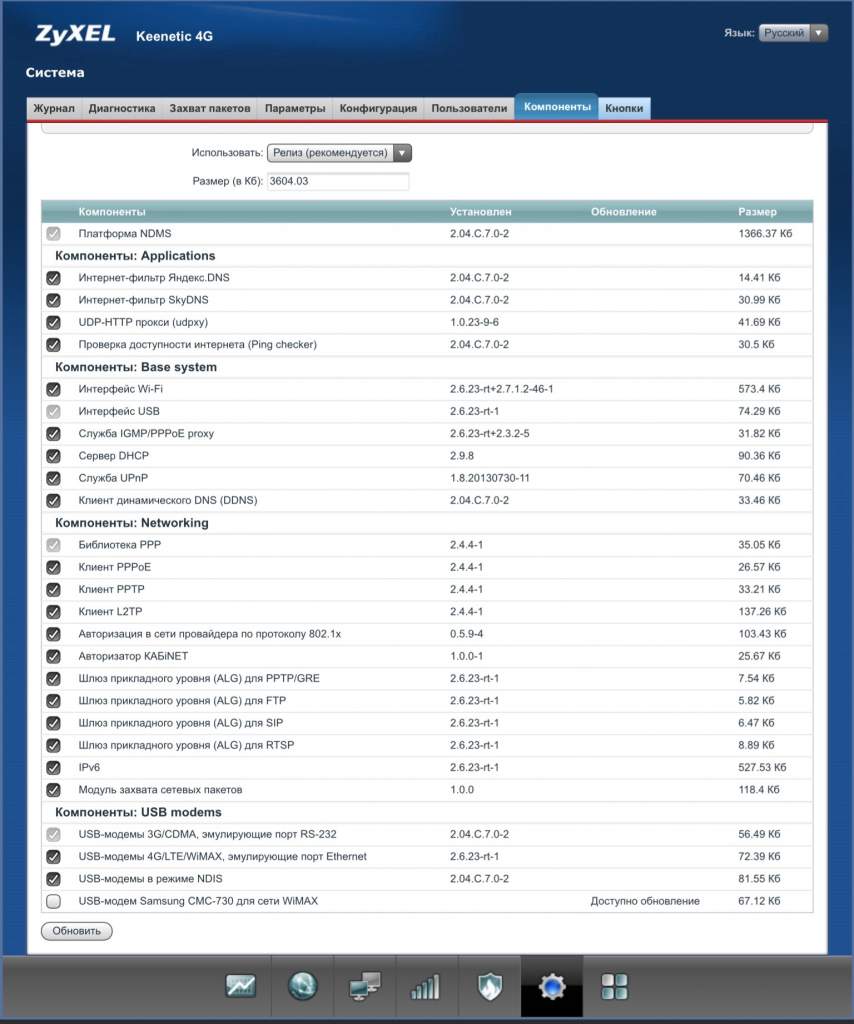Uncheck the DHCP server component

pos(54,456)
